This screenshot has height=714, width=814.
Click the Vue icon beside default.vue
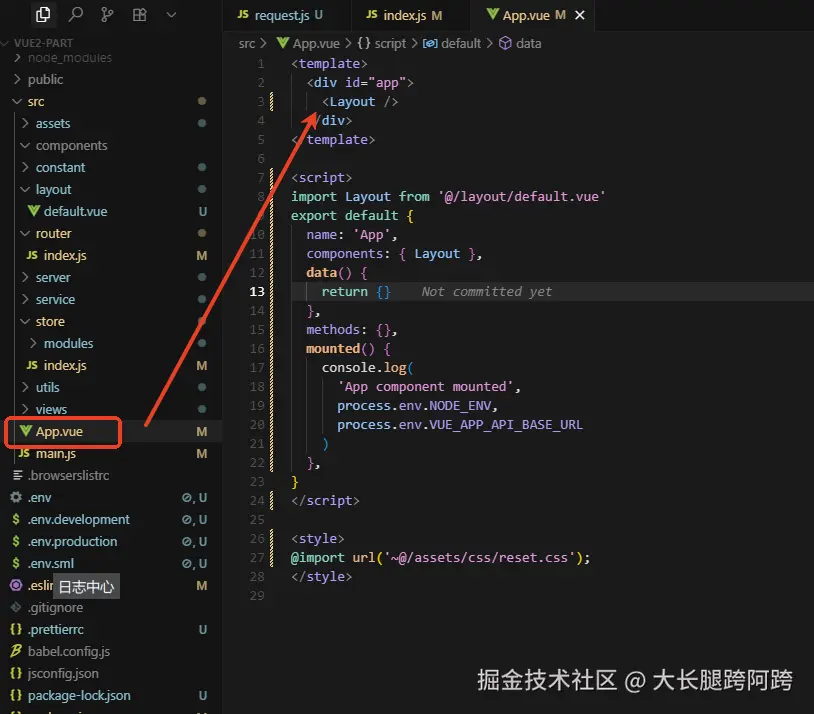[34, 211]
